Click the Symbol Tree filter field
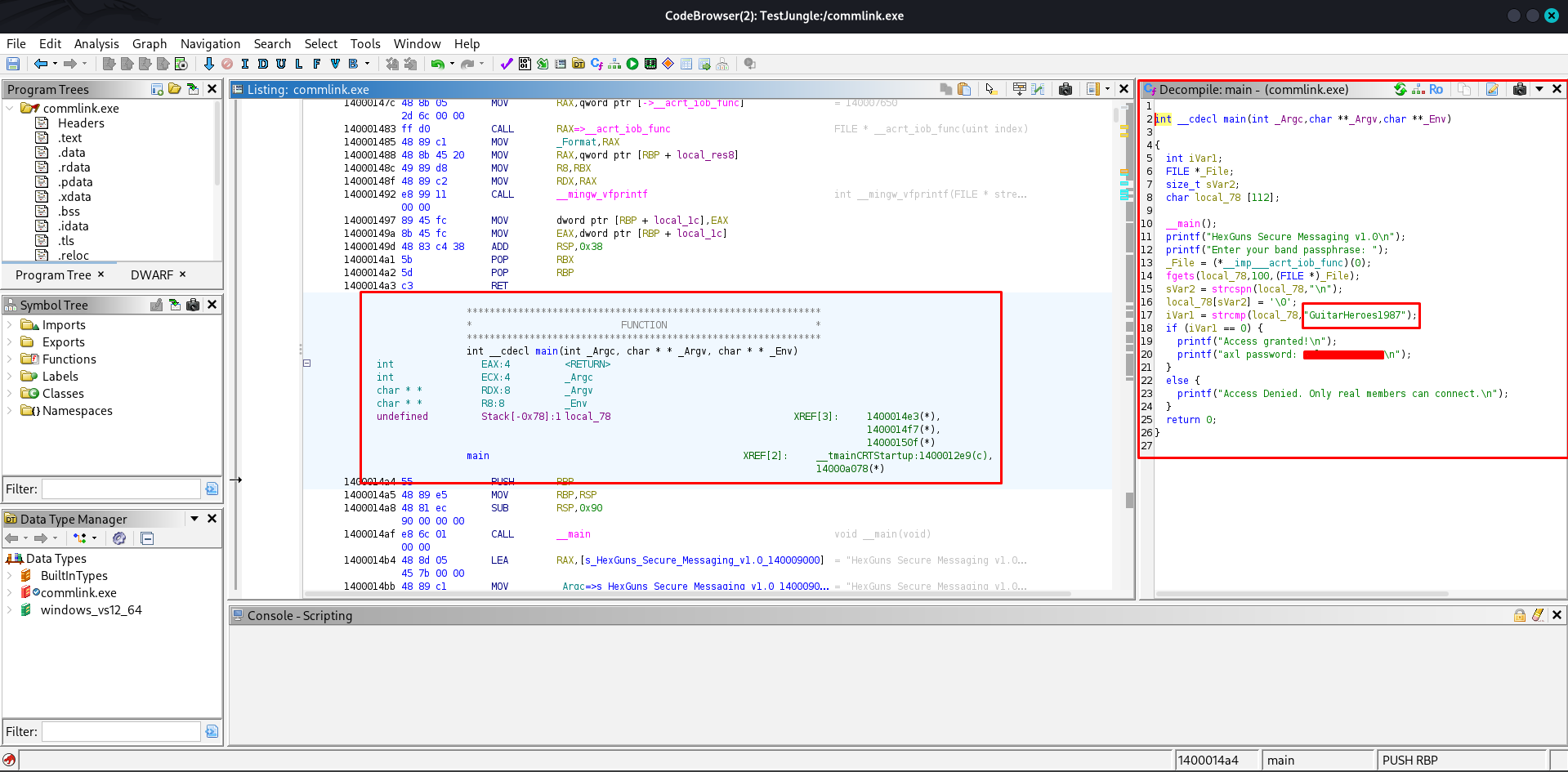Viewport: 1568px width, 772px height. [x=121, y=489]
